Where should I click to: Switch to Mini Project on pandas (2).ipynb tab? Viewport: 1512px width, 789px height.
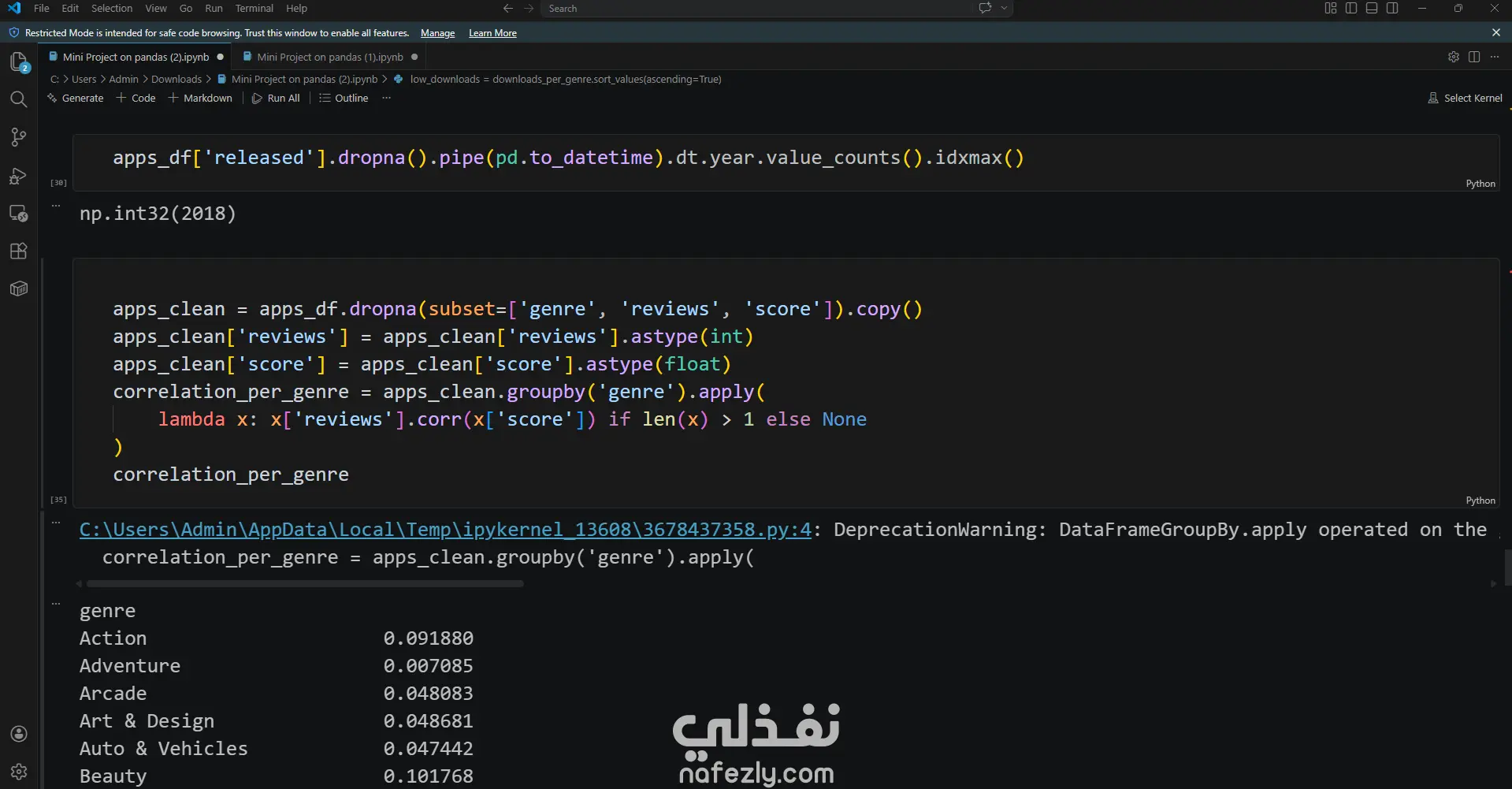pyautogui.click(x=136, y=57)
